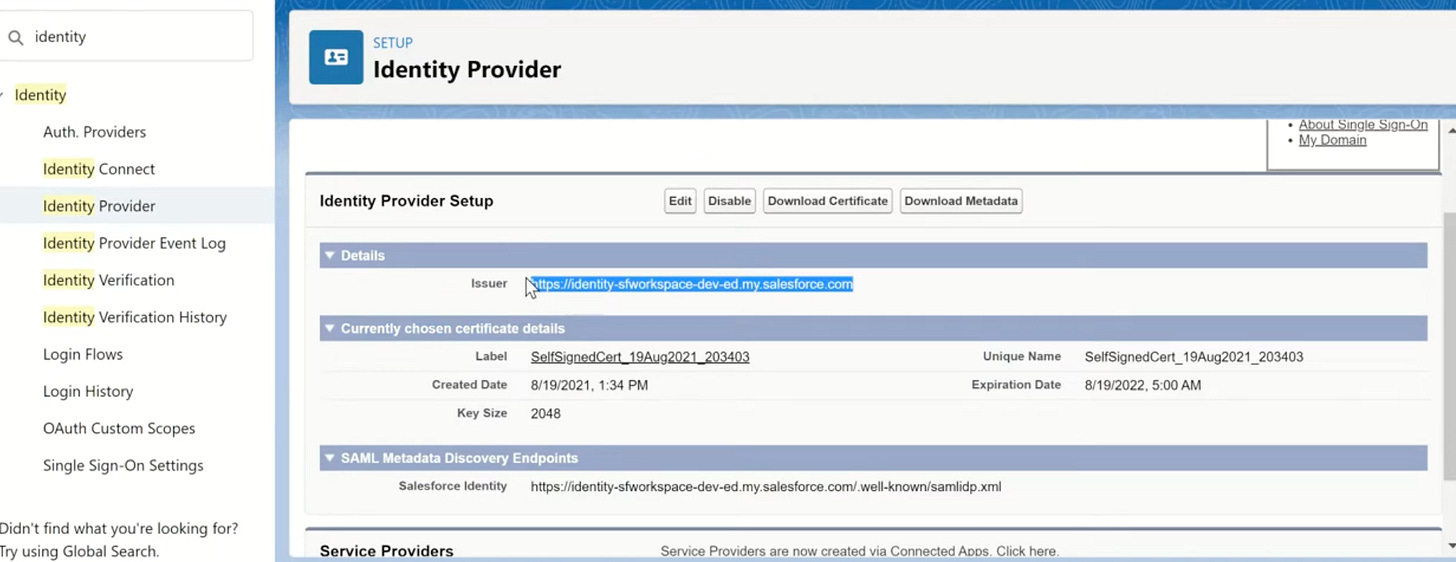Click the 'Click here' Connected Apps link
1456x562 pixels.
1027,551
